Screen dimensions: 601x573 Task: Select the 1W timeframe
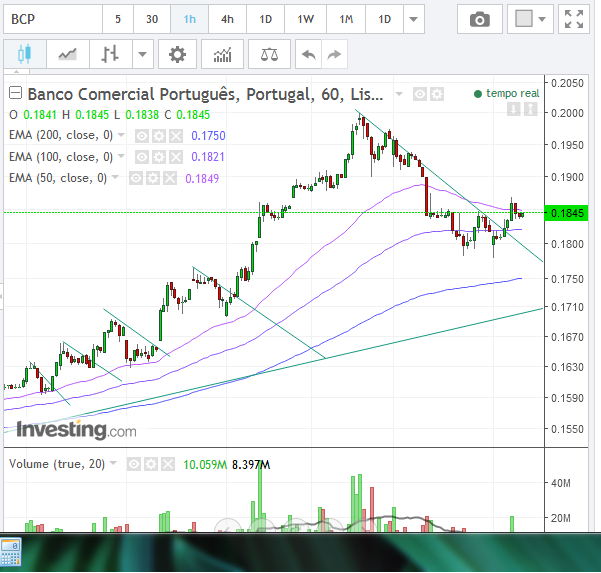click(305, 19)
